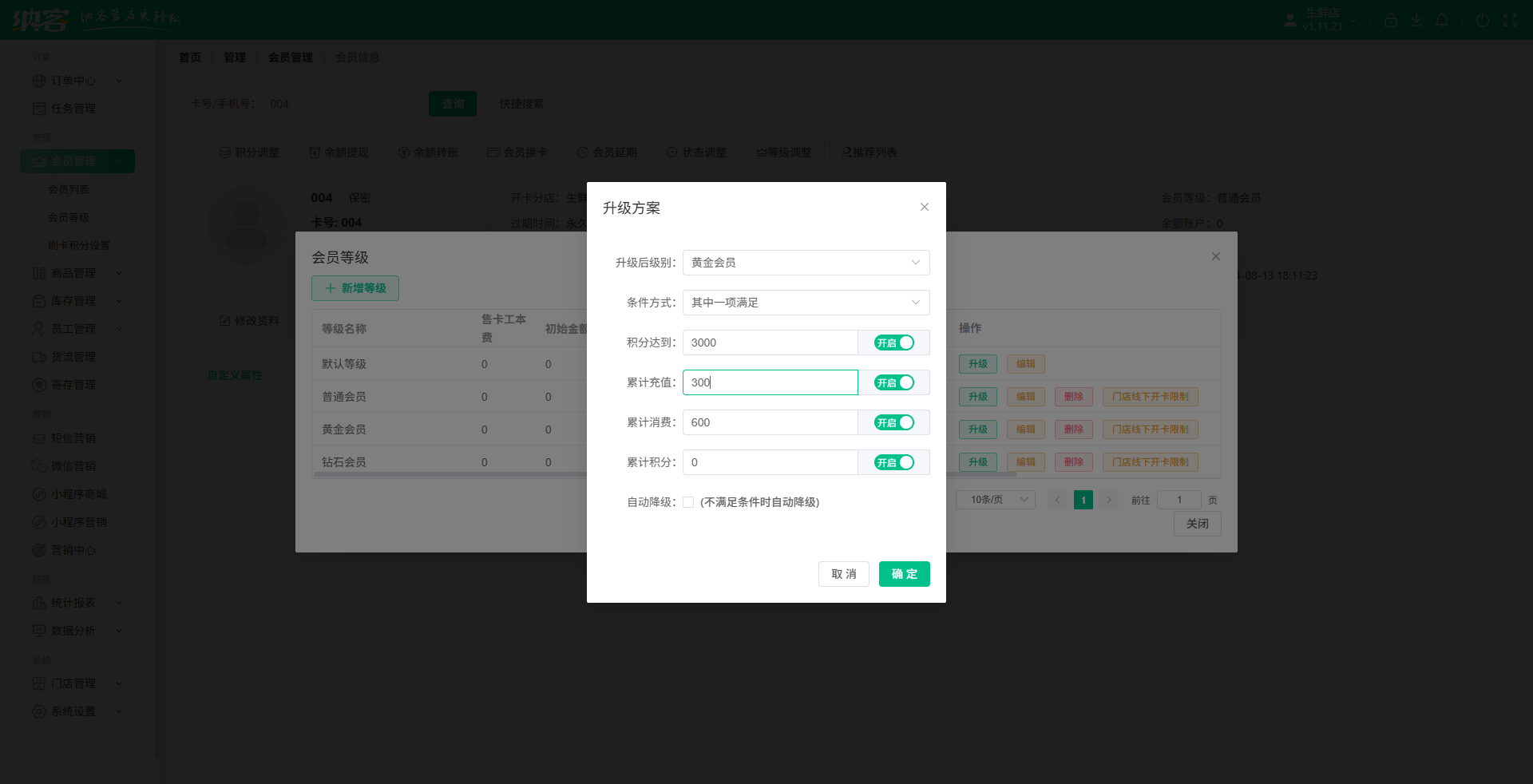Select 会员等级 in the sidebar menu
This screenshot has height=784, width=1533.
coord(69,217)
